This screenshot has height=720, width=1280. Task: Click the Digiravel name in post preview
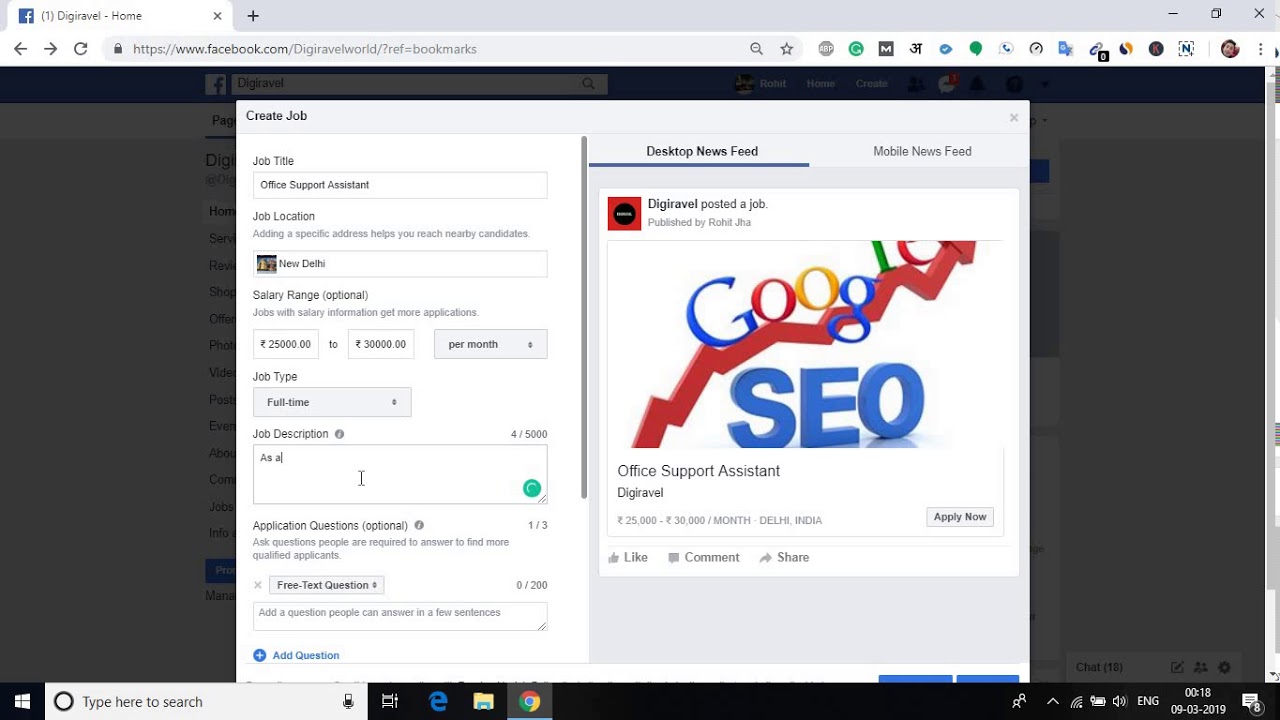[x=672, y=203]
